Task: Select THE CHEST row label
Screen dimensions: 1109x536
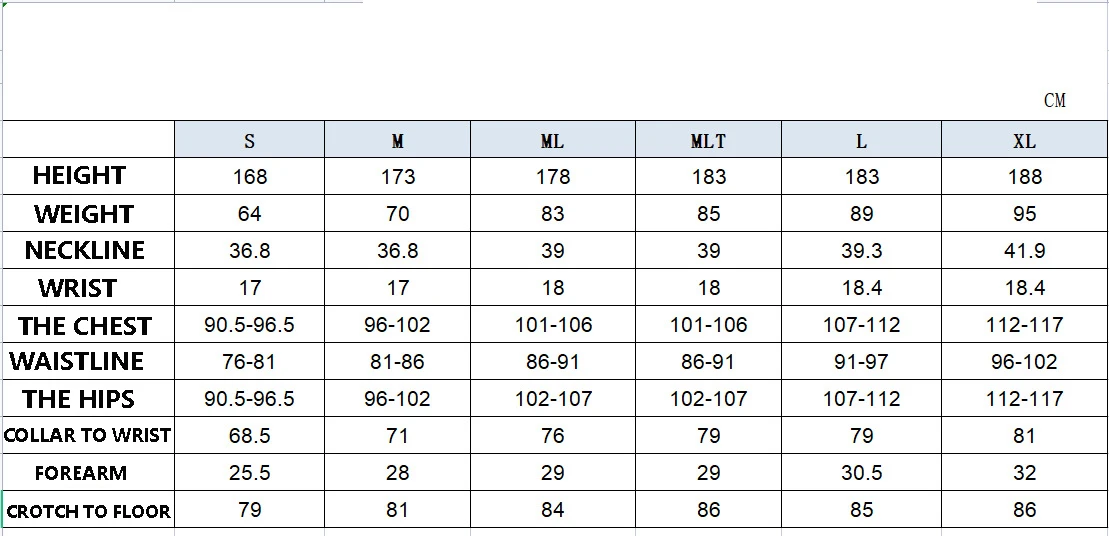Action: point(85,326)
